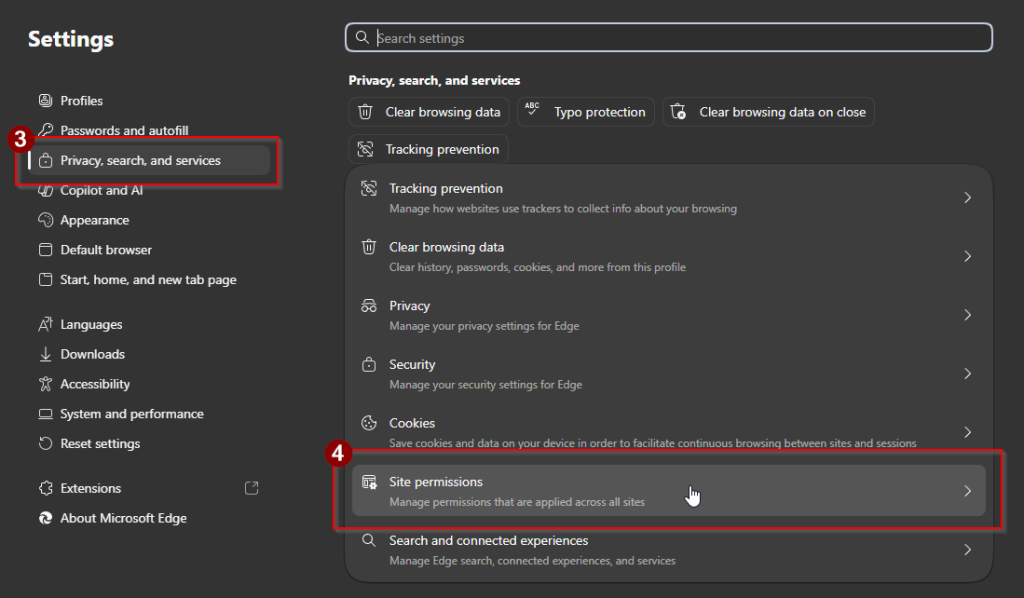The height and width of the screenshot is (598, 1024).
Task: Click the Extensions puzzle icon
Action: point(45,488)
